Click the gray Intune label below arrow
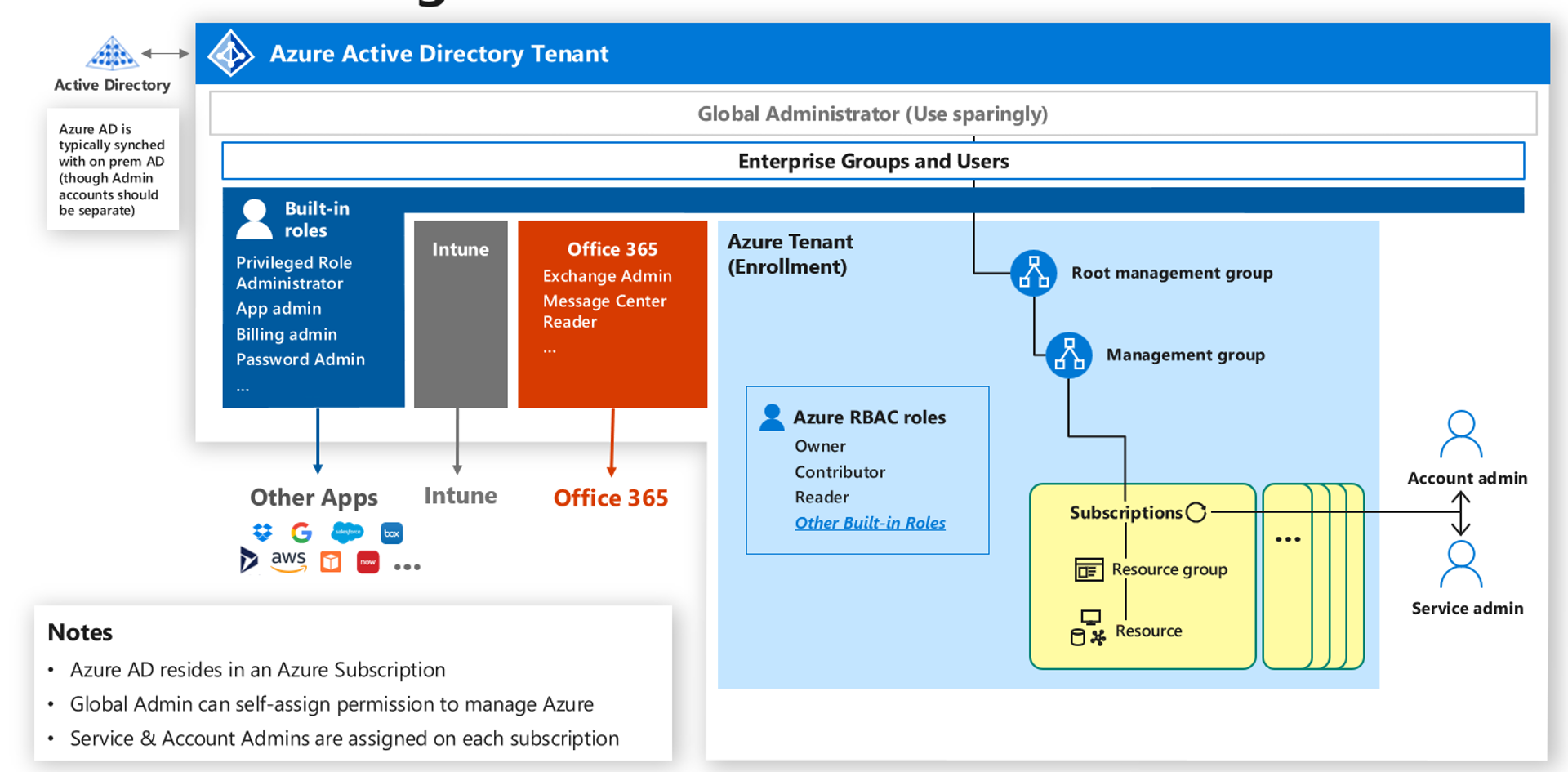1568x772 pixels. (461, 496)
